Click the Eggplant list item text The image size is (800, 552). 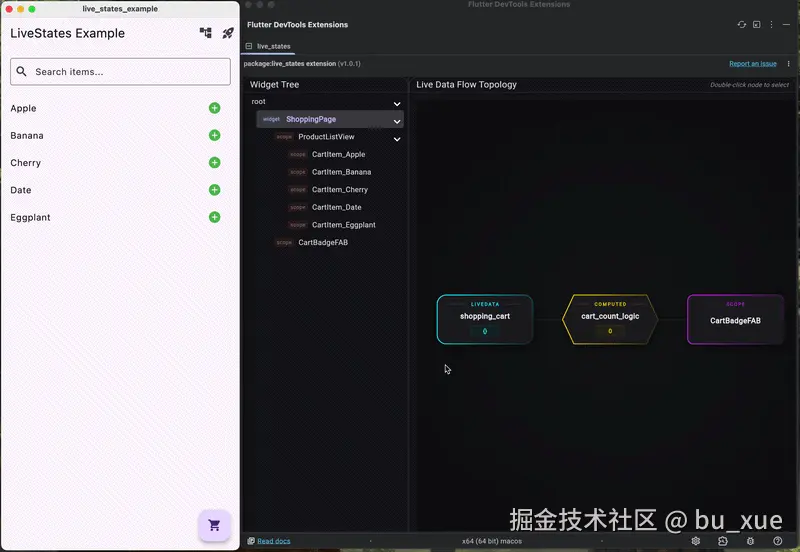coord(30,217)
